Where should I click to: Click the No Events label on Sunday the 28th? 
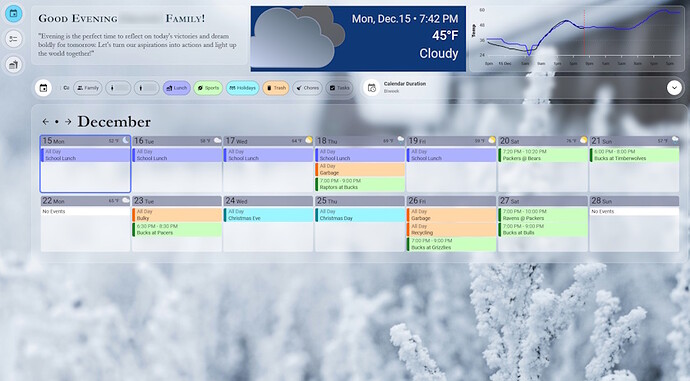coord(603,212)
